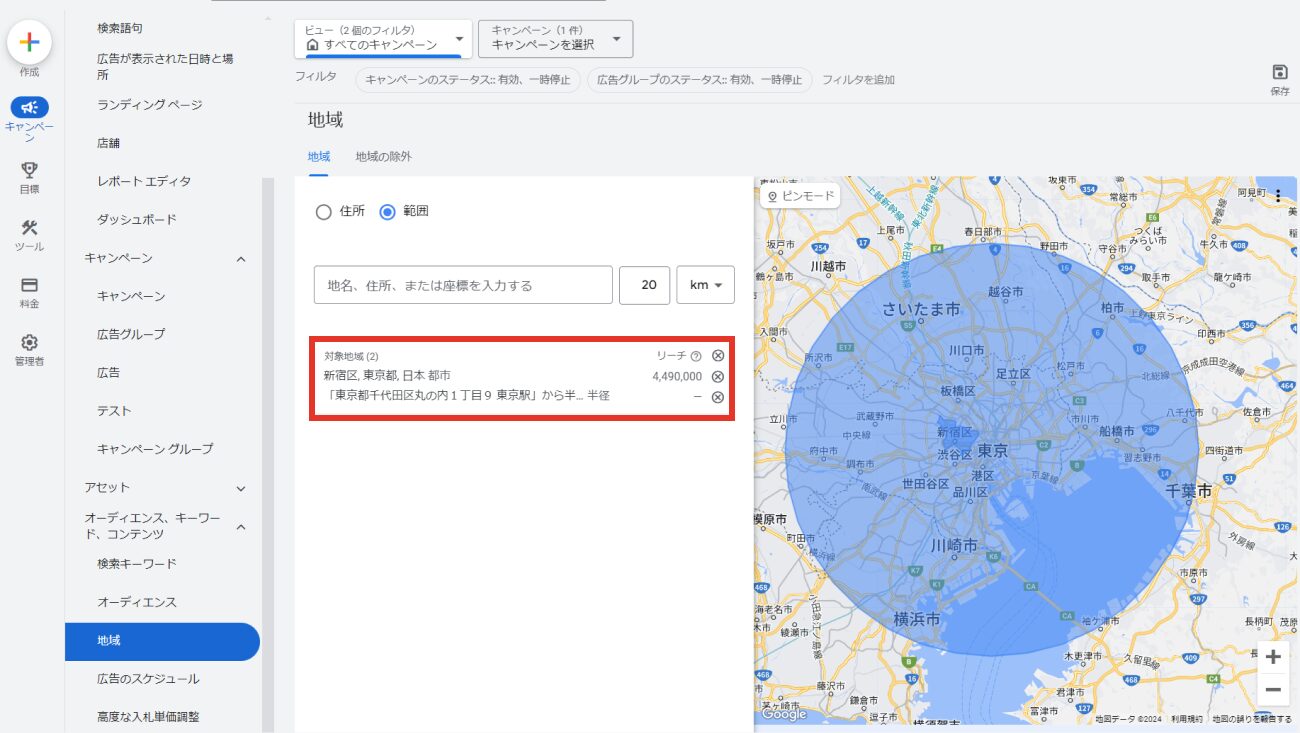Zoom in on the map with plus button
This screenshot has height=733, width=1300.
point(1273,657)
